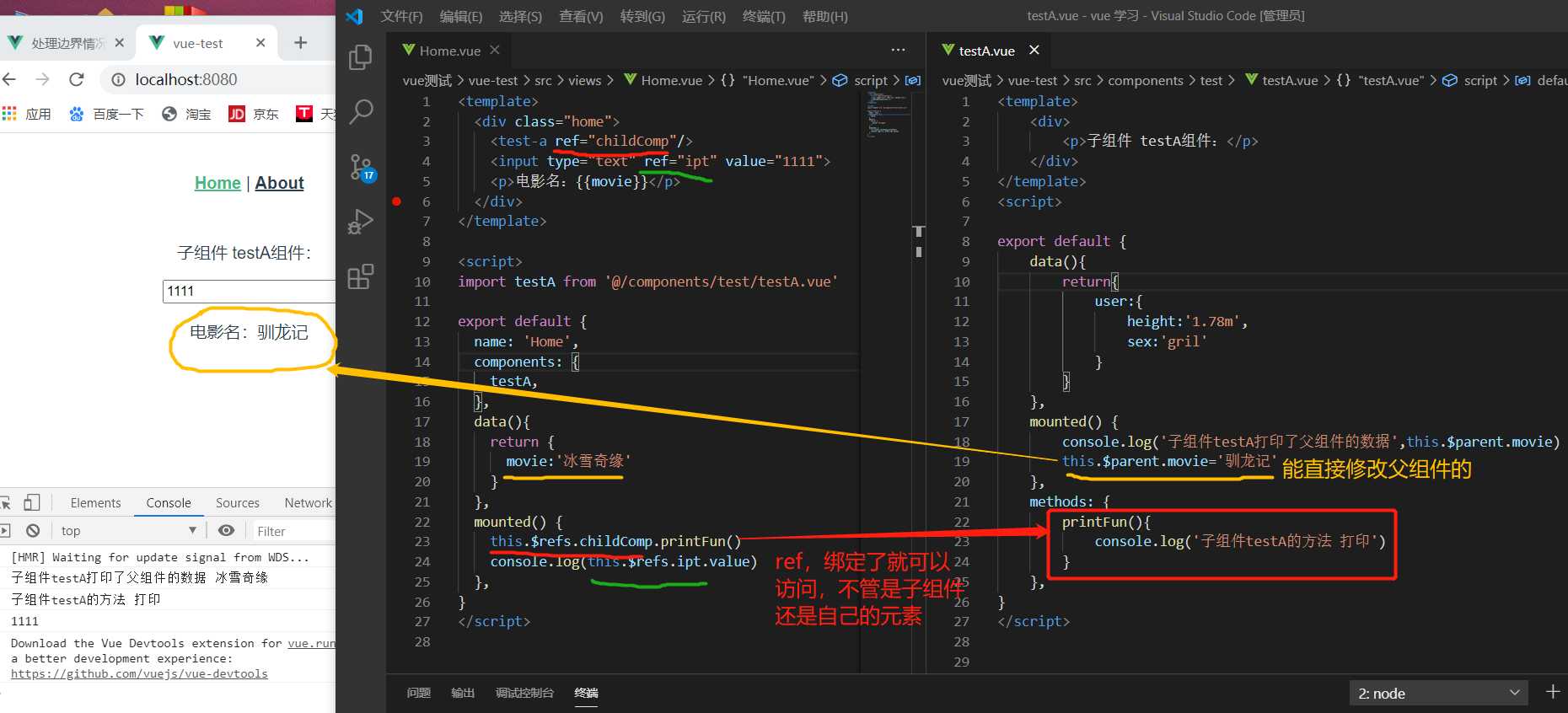
Task: Expand vue测试 breadcrumb in testA.vue editor
Action: 966,80
